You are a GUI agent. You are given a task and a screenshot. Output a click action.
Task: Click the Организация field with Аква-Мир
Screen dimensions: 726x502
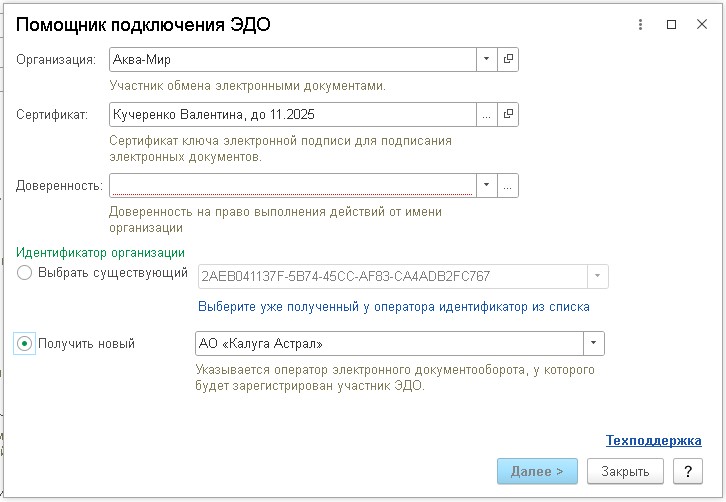pyautogui.click(x=293, y=59)
